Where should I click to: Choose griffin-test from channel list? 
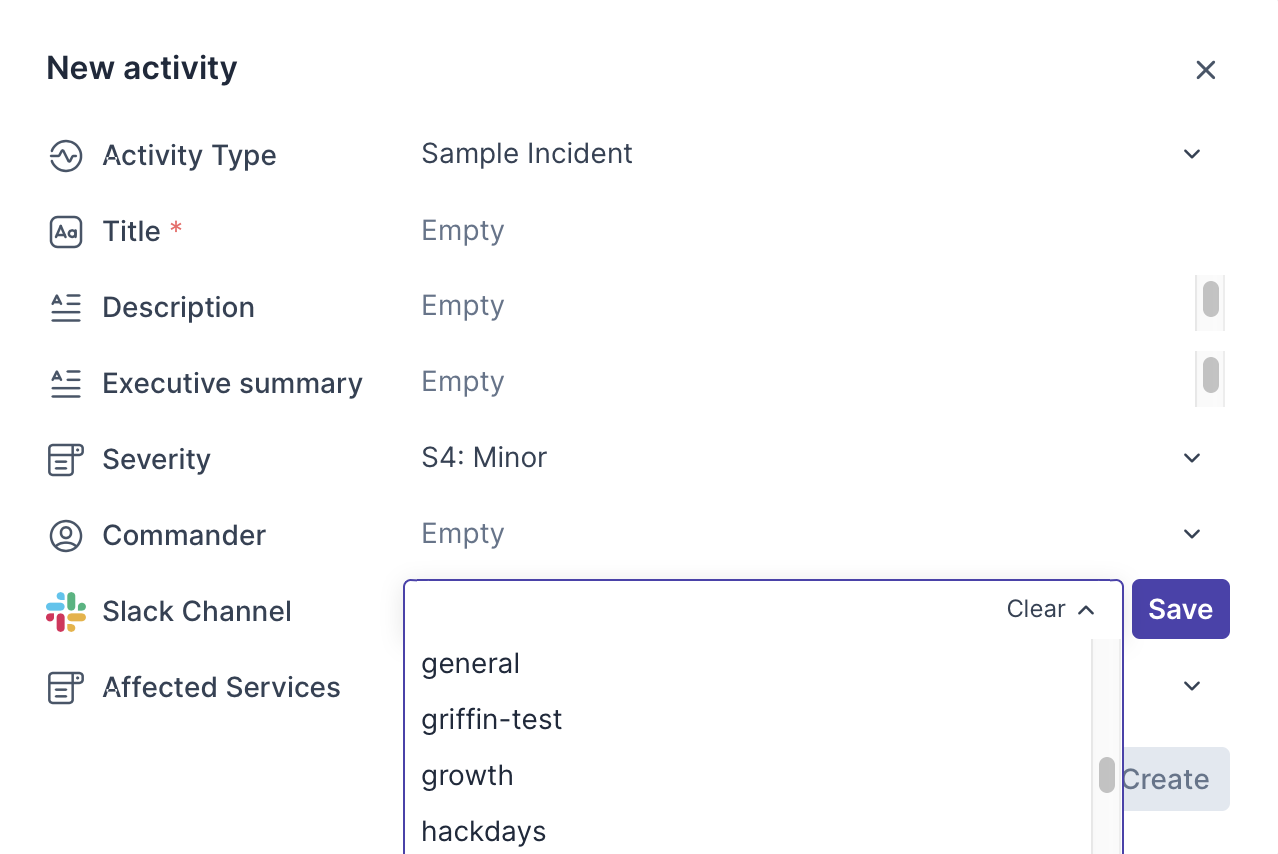click(x=492, y=720)
